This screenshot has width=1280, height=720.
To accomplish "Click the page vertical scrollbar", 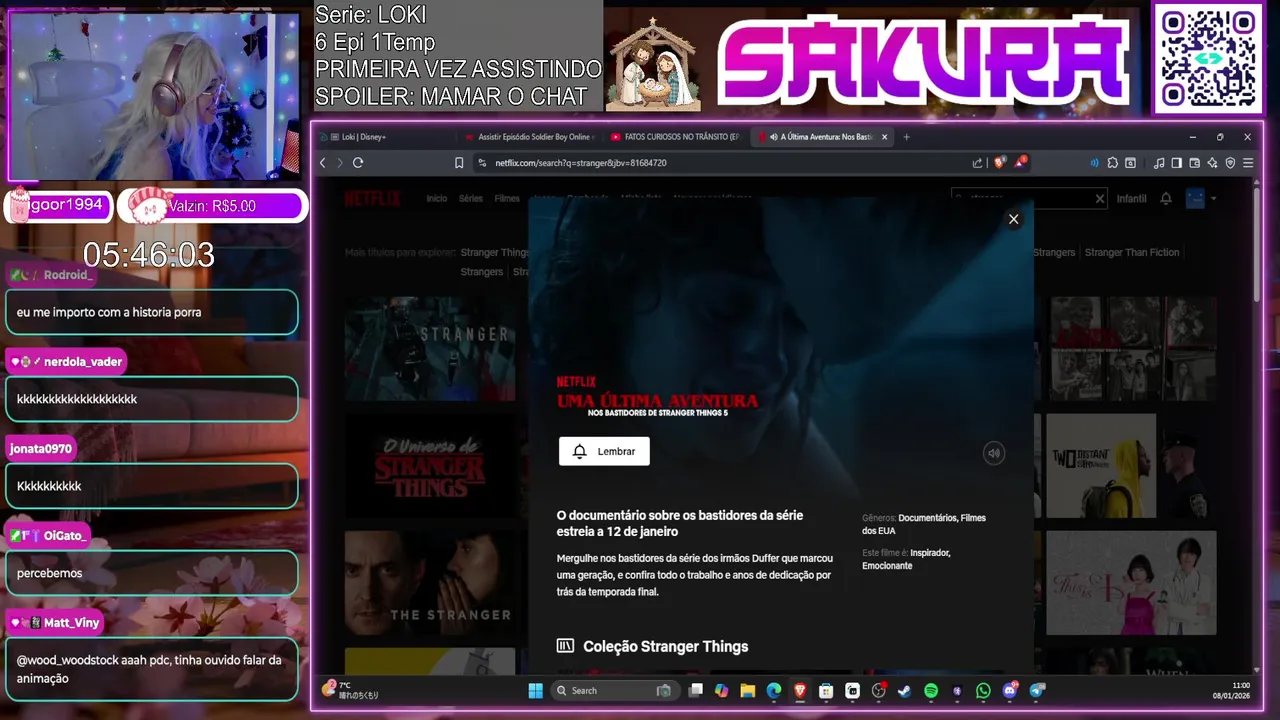I will pos(1259,245).
